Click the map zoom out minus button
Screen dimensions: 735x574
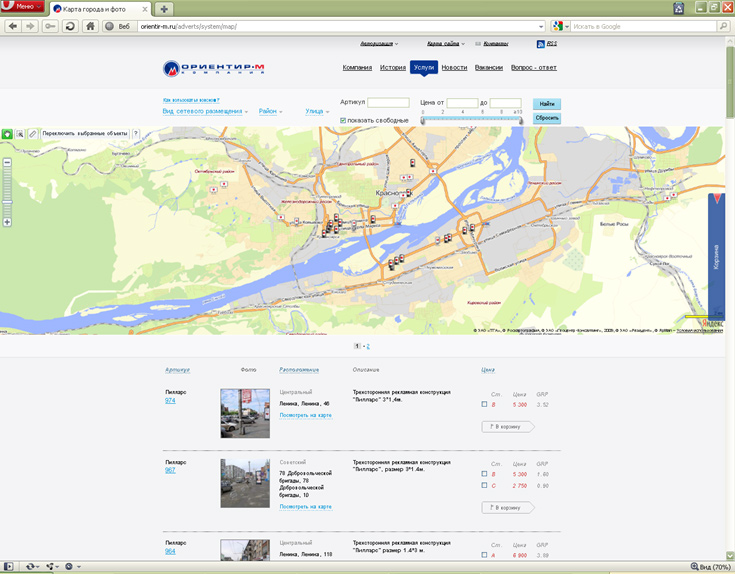coord(7,162)
